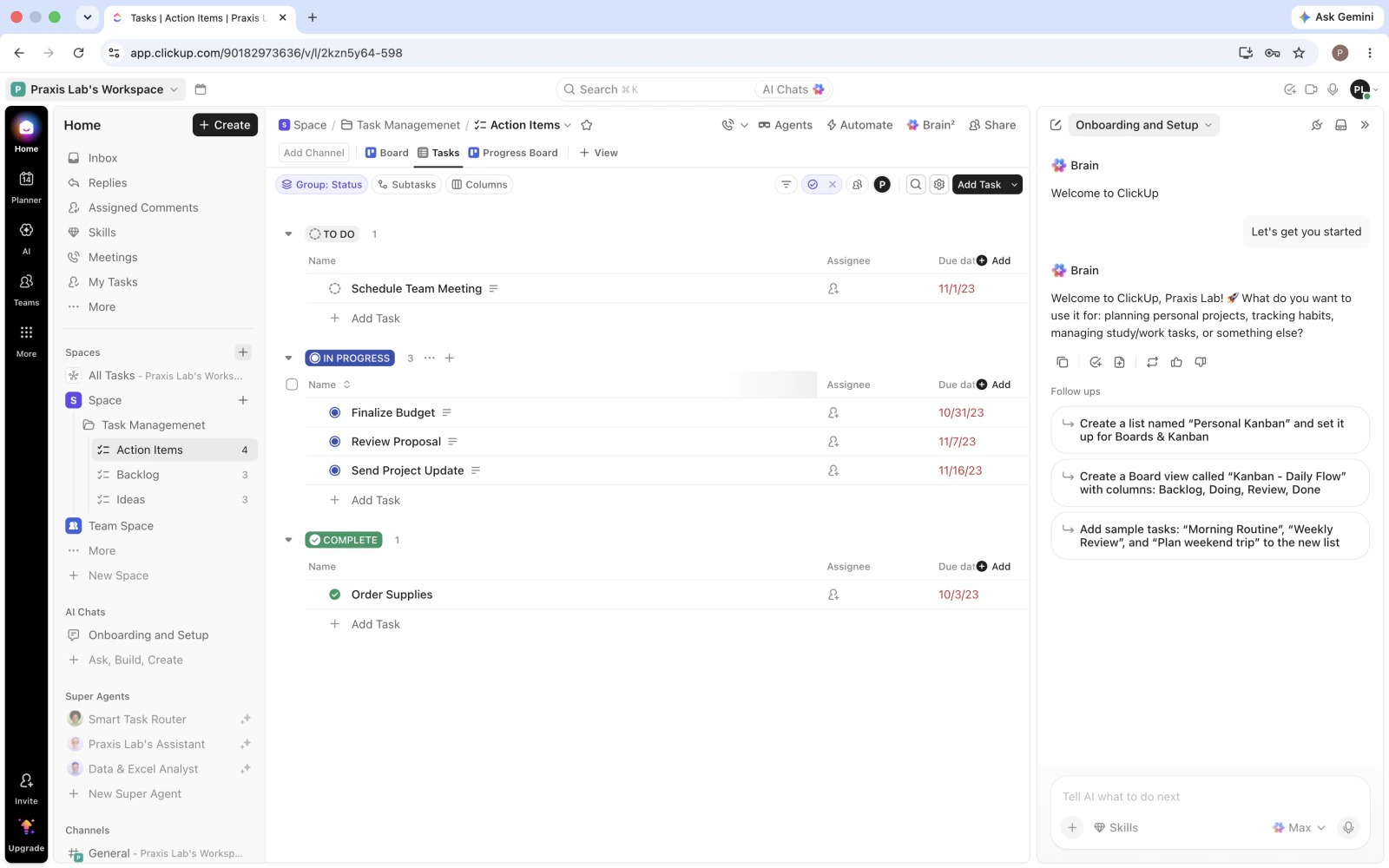Open the search icon in task toolbar
Image resolution: width=1389 pixels, height=868 pixels.
coord(915,184)
